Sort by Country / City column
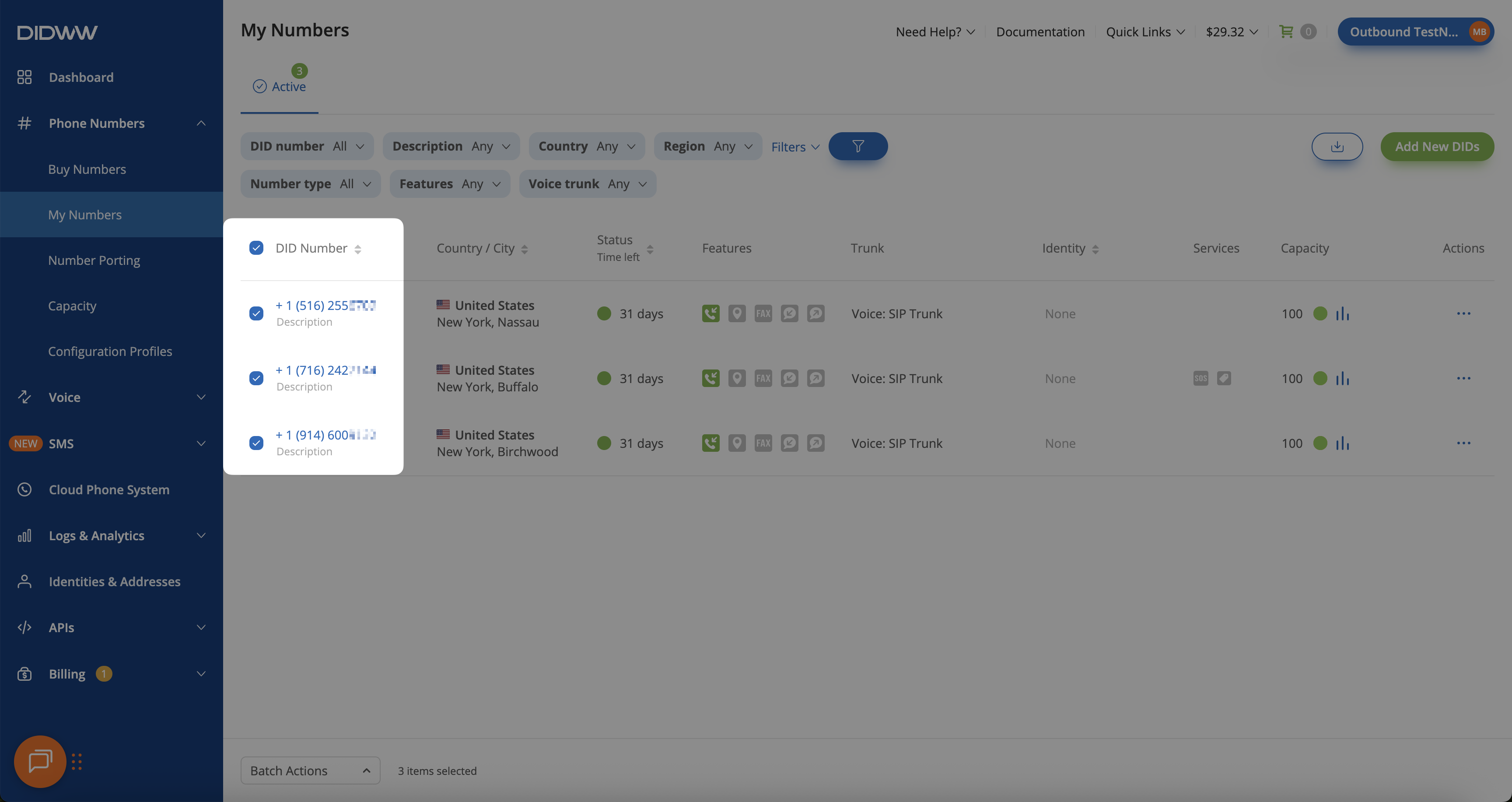 524,249
